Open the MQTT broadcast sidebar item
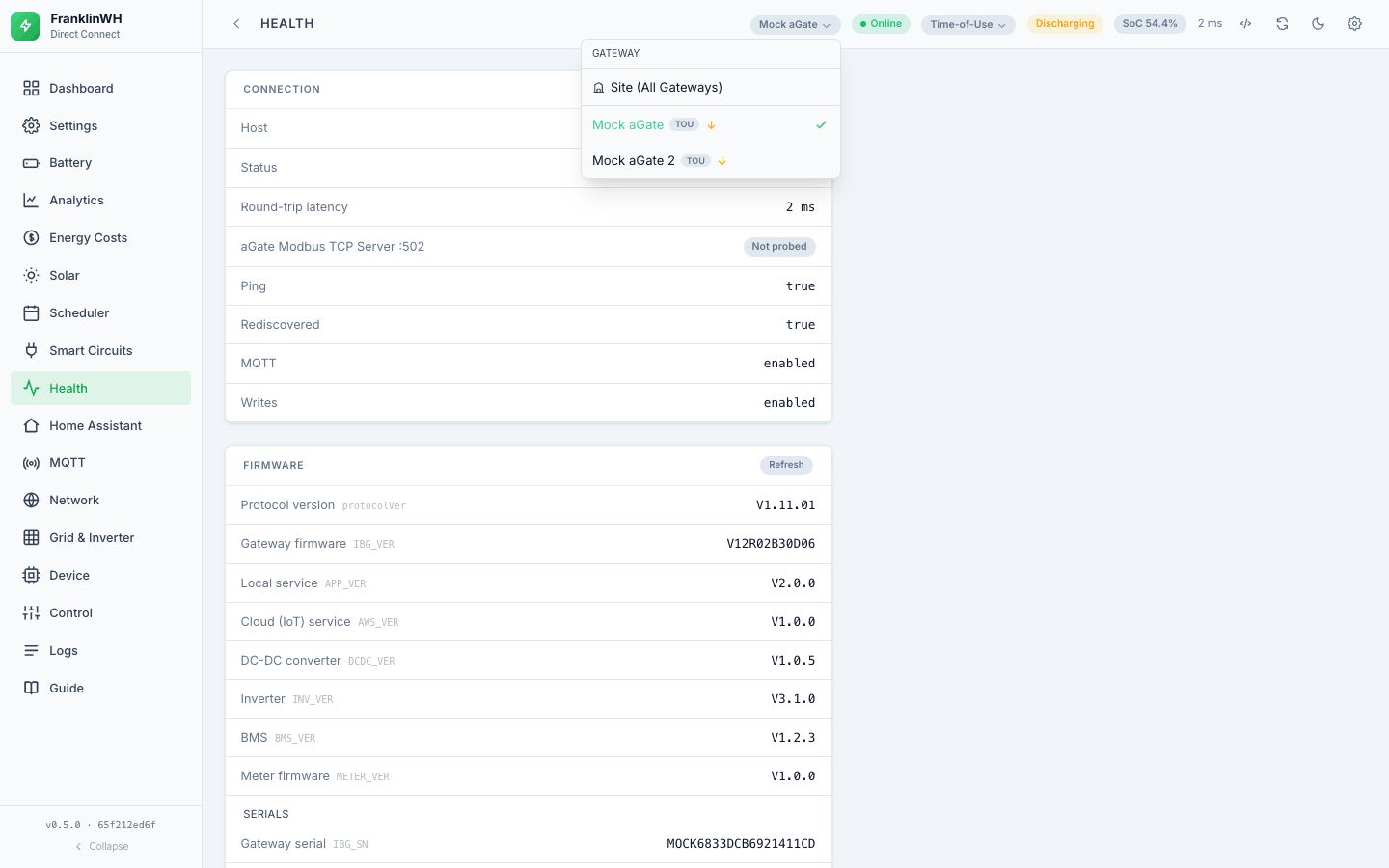This screenshot has width=1389, height=868. [100, 463]
